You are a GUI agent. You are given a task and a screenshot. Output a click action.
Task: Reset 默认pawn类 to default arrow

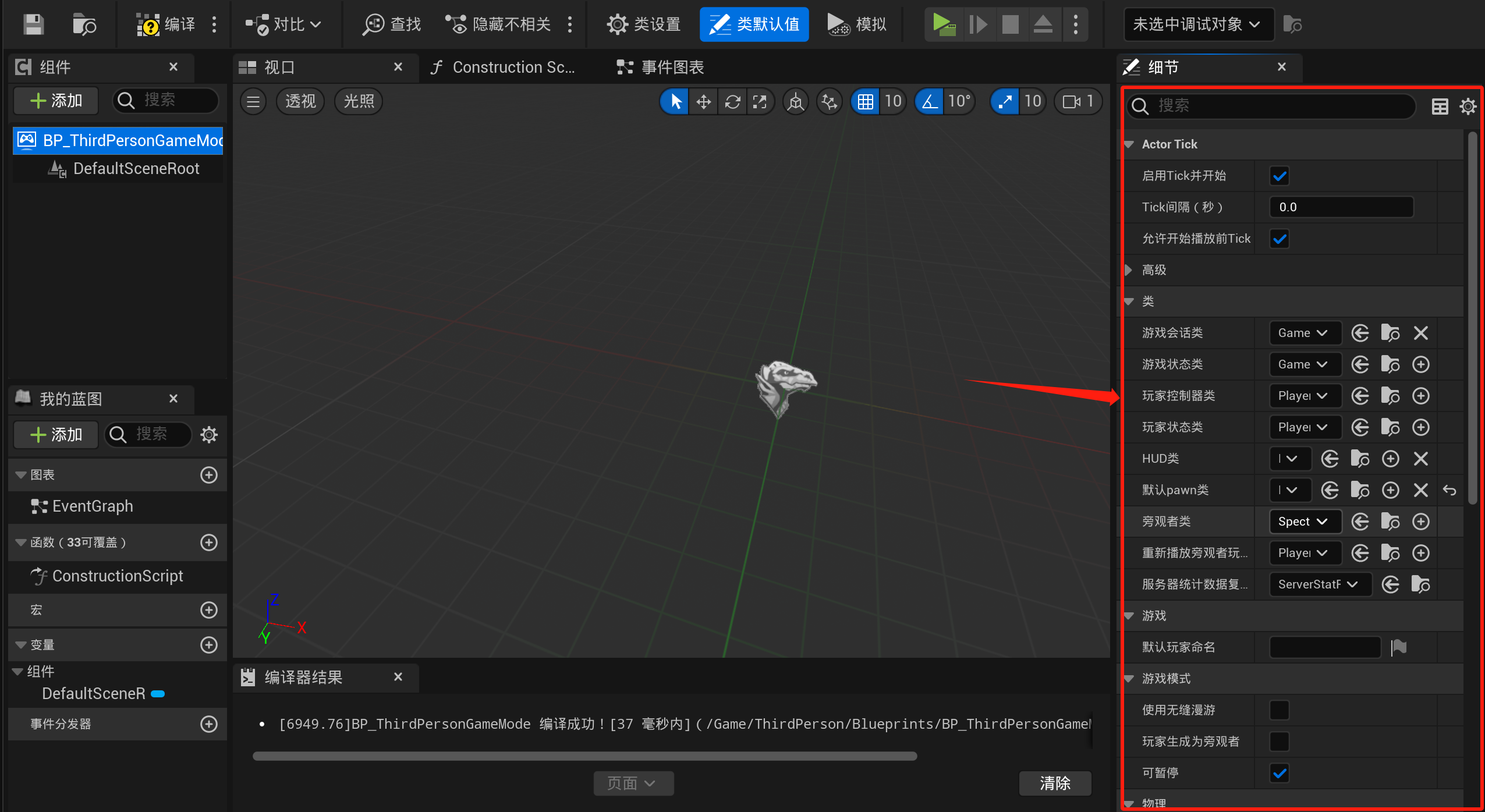point(1449,490)
